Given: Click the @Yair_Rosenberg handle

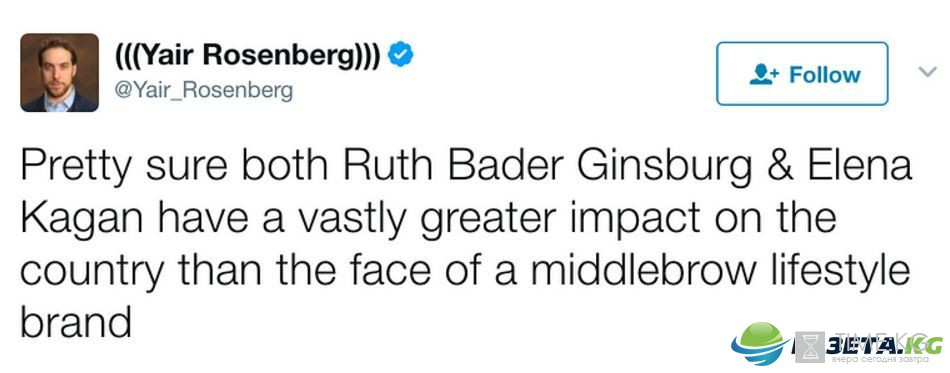Looking at the screenshot, I should click(204, 91).
